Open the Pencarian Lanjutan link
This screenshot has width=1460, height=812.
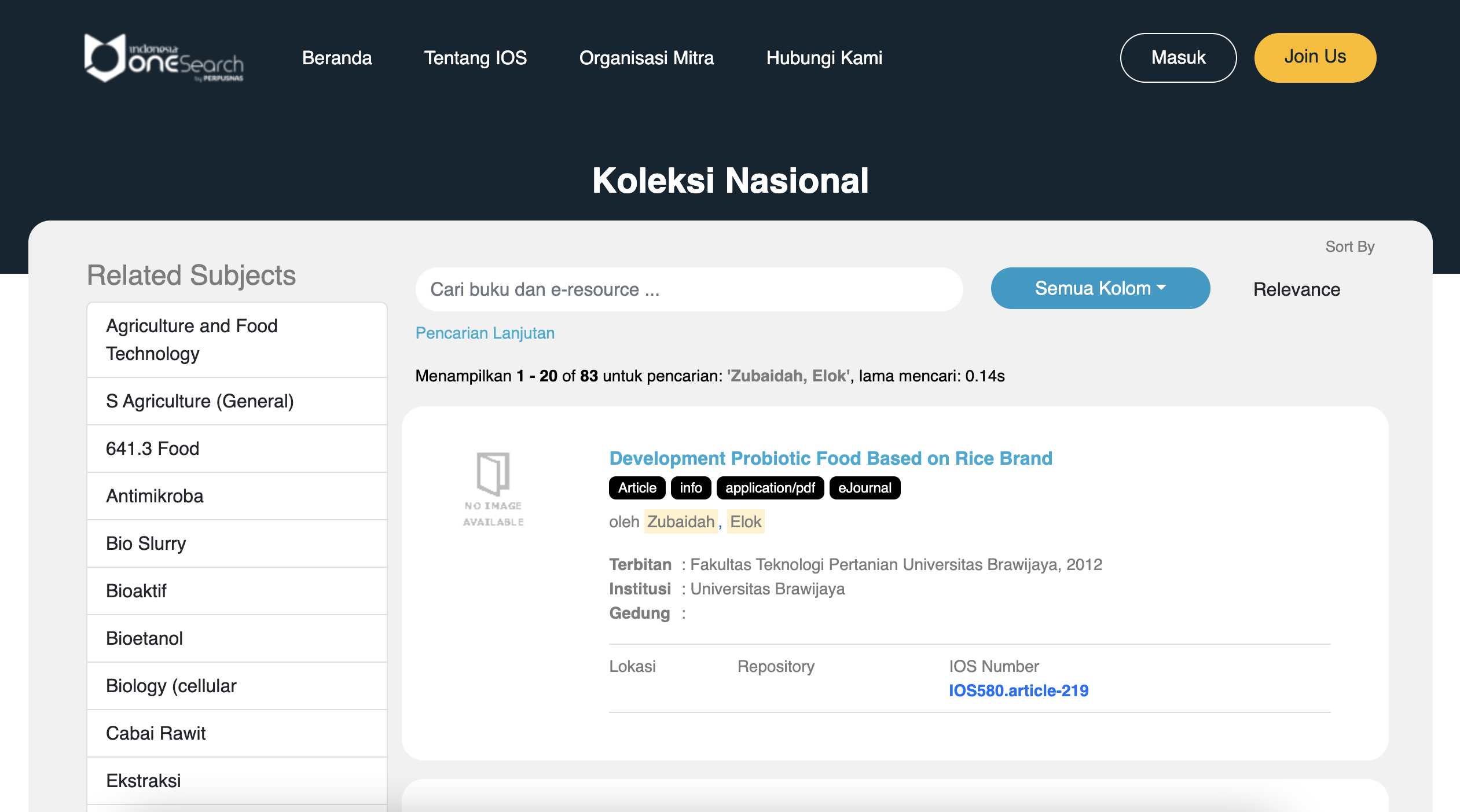coord(485,333)
